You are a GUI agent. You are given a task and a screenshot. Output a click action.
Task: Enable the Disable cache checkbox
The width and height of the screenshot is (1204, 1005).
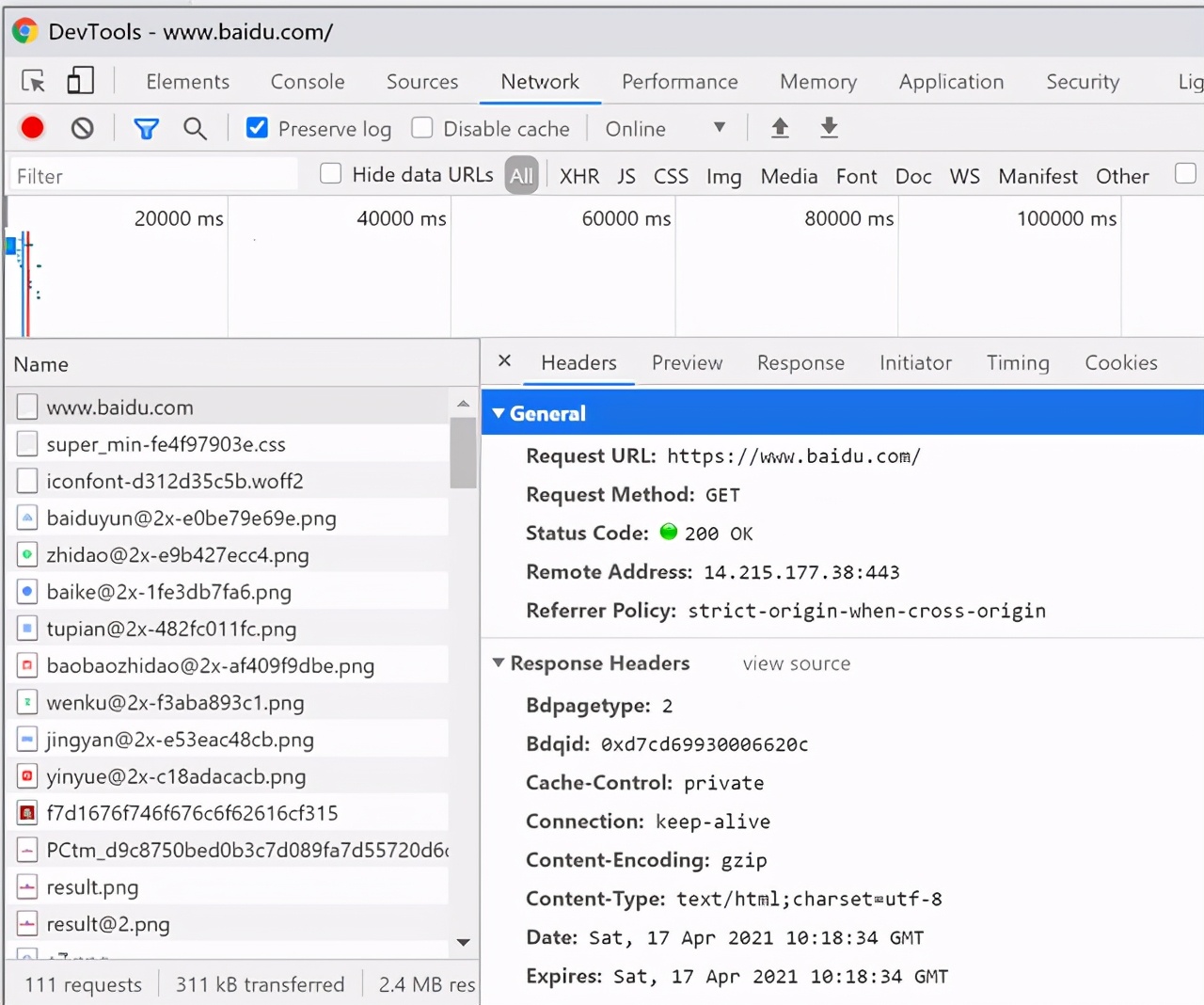coord(422,128)
